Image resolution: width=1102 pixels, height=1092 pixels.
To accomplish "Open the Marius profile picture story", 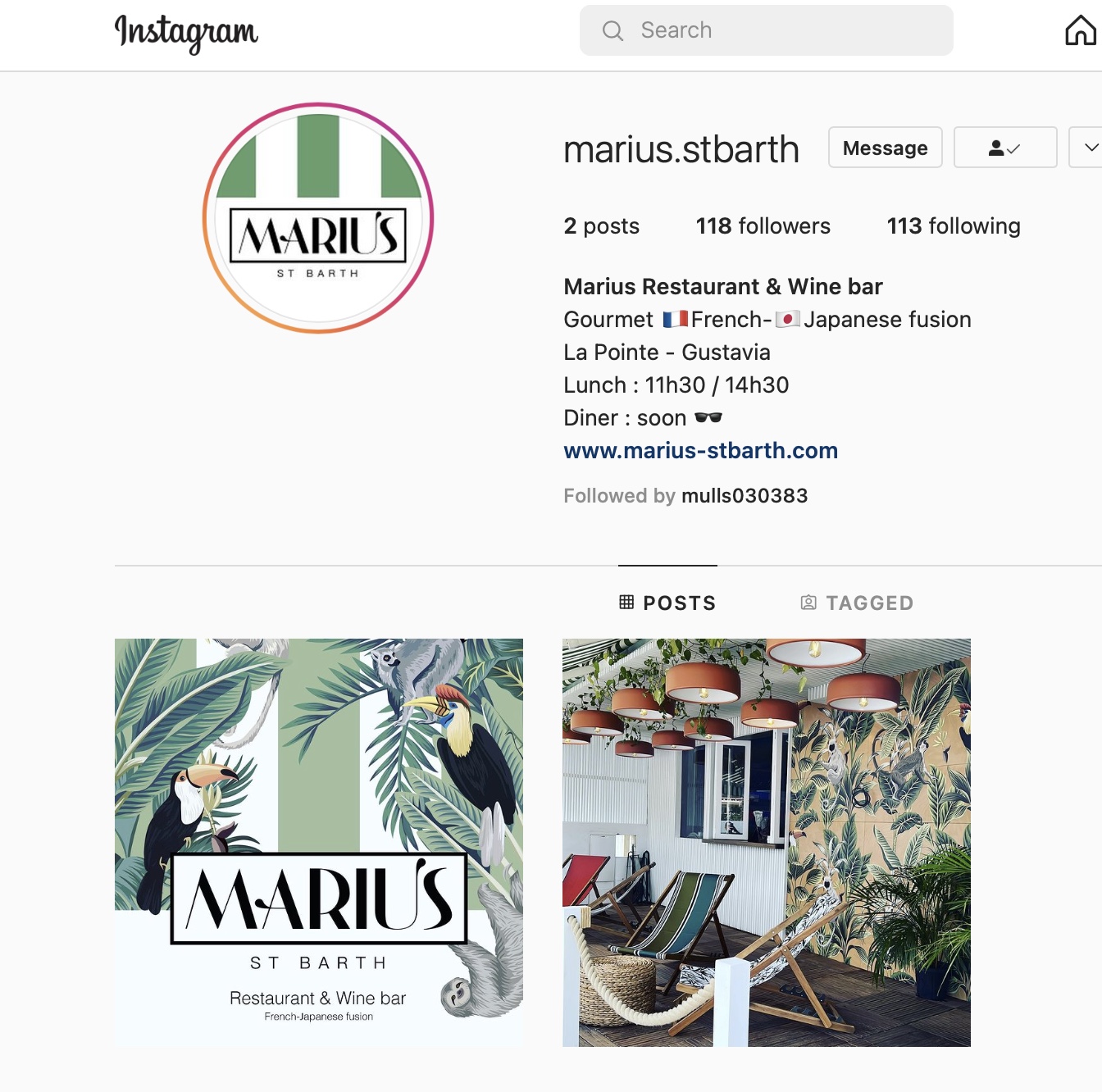I will point(318,218).
